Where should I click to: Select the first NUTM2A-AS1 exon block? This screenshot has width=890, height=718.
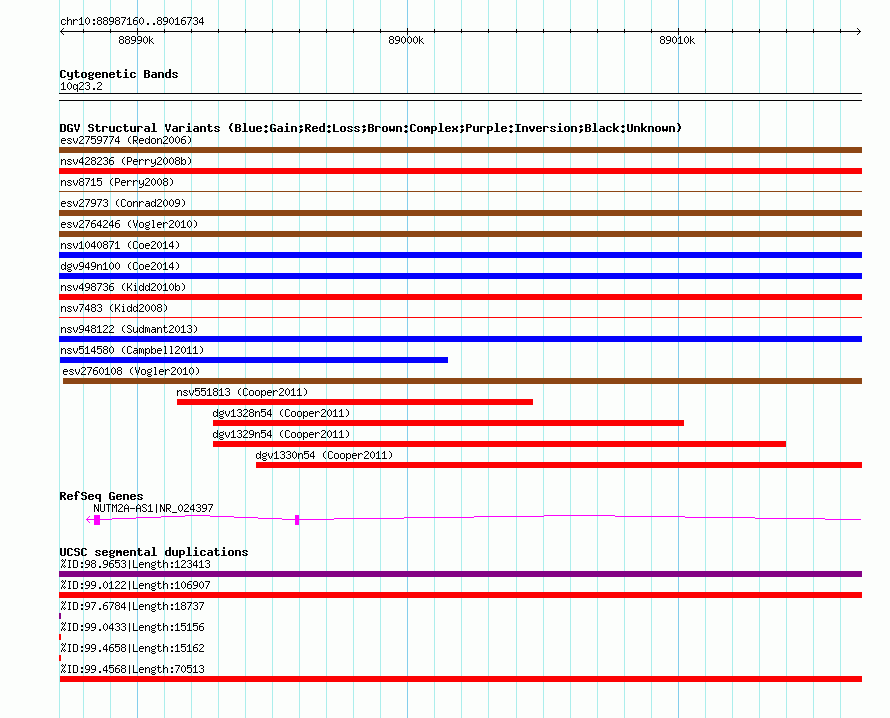pos(97,520)
